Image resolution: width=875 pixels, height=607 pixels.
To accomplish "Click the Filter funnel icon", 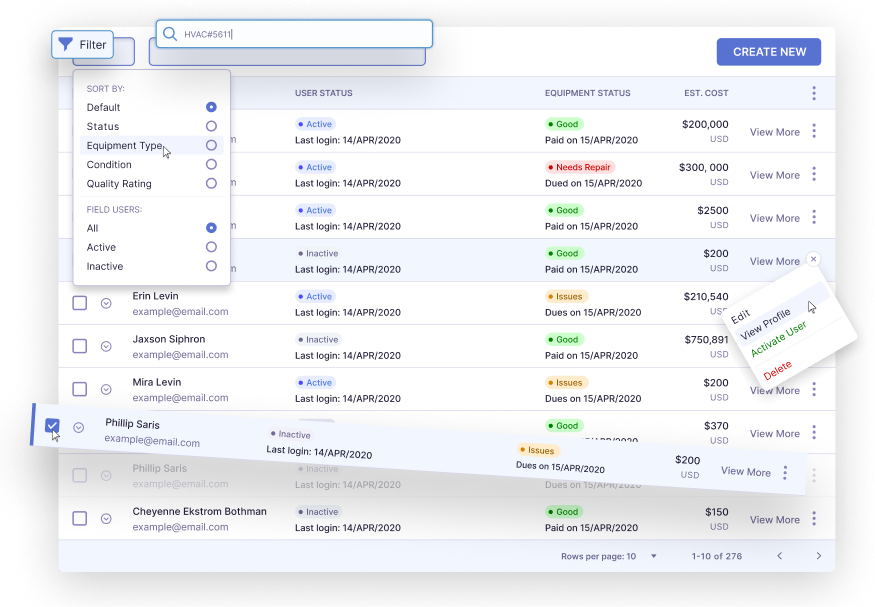I will coord(65,45).
